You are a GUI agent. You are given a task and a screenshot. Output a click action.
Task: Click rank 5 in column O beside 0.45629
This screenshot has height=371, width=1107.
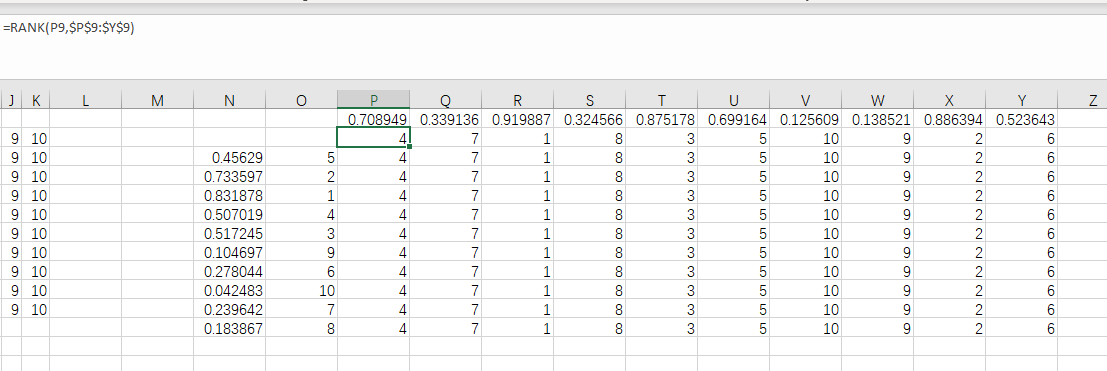pyautogui.click(x=301, y=157)
